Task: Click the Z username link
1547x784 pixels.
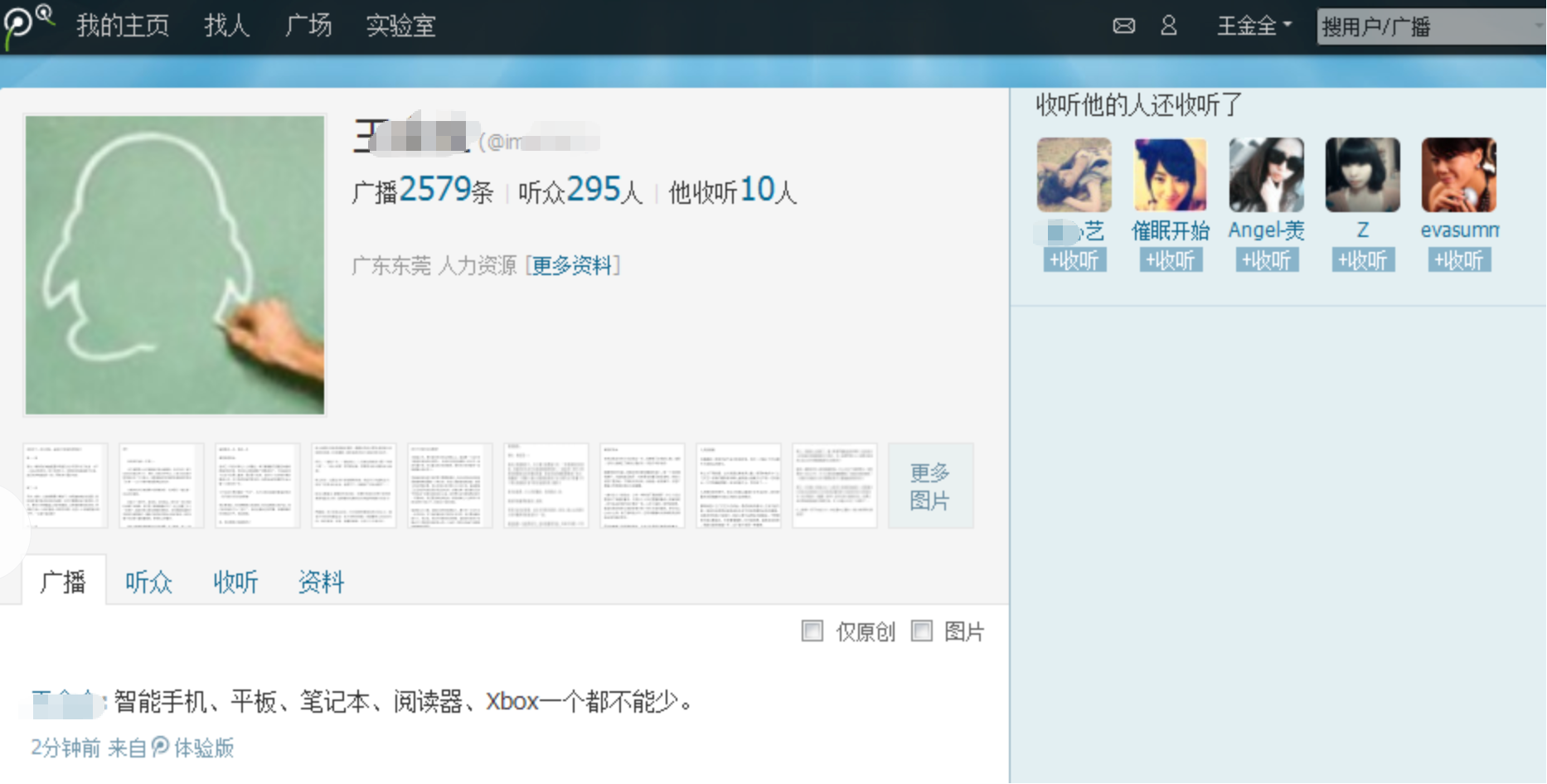Action: tap(1363, 230)
